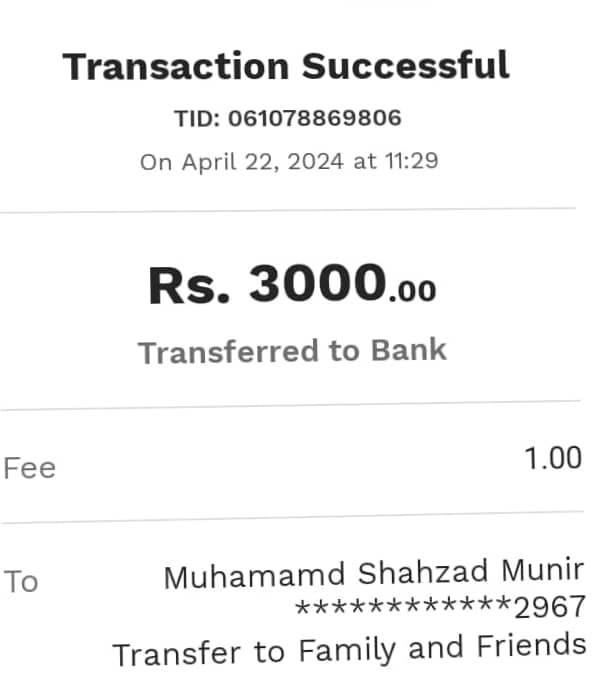
Task: Click the Fee label
Action: point(30,468)
